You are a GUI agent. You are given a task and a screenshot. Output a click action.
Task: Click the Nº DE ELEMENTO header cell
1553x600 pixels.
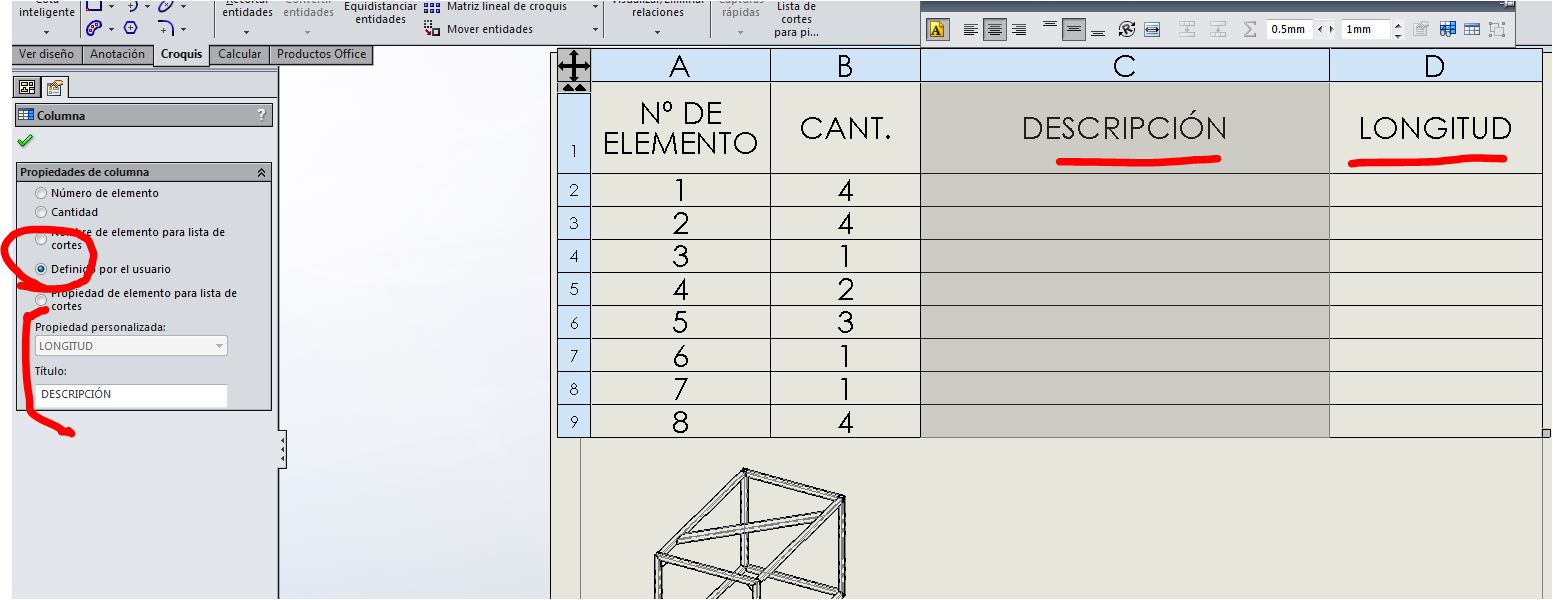coord(680,128)
